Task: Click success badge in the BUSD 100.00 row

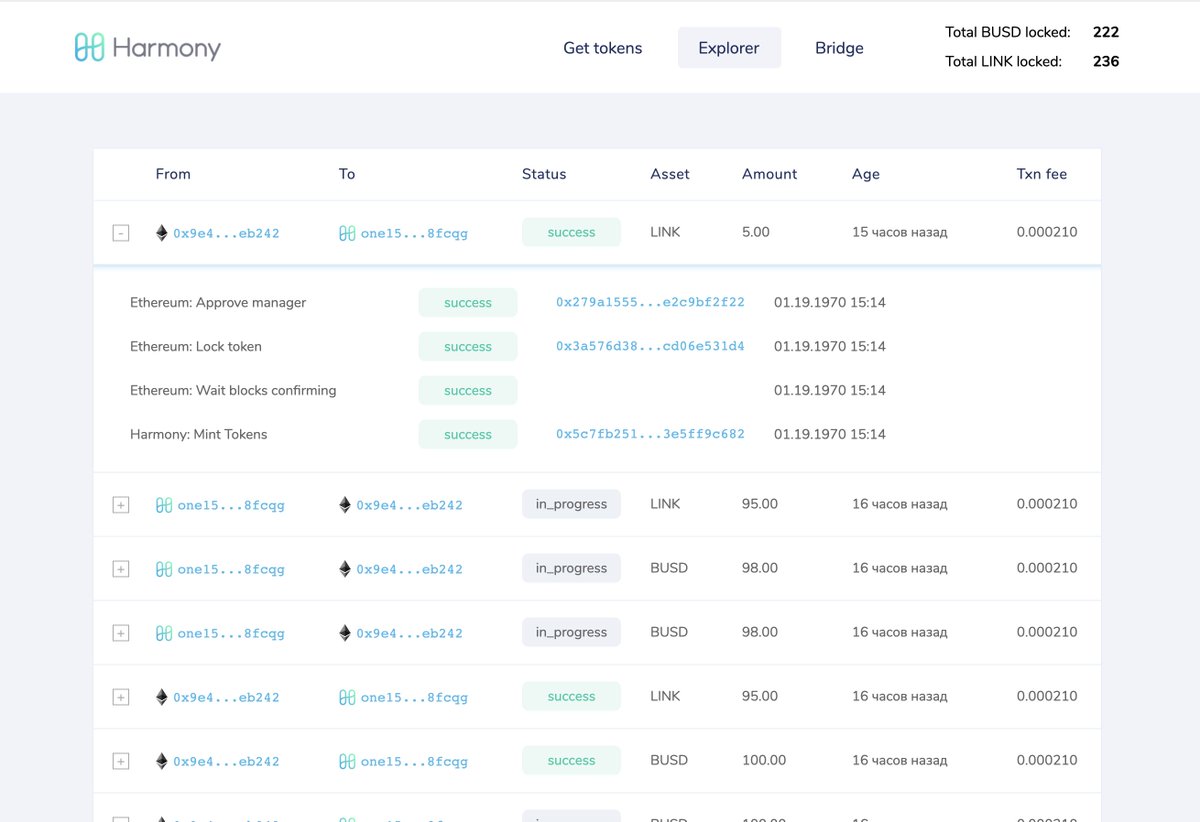Action: pos(571,760)
